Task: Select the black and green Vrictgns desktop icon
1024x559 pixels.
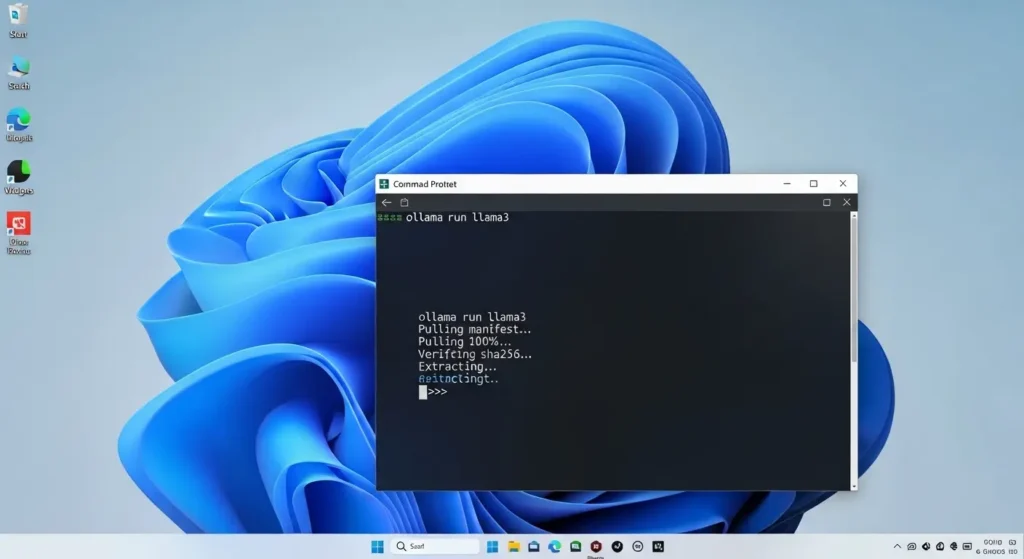Action: [18, 178]
